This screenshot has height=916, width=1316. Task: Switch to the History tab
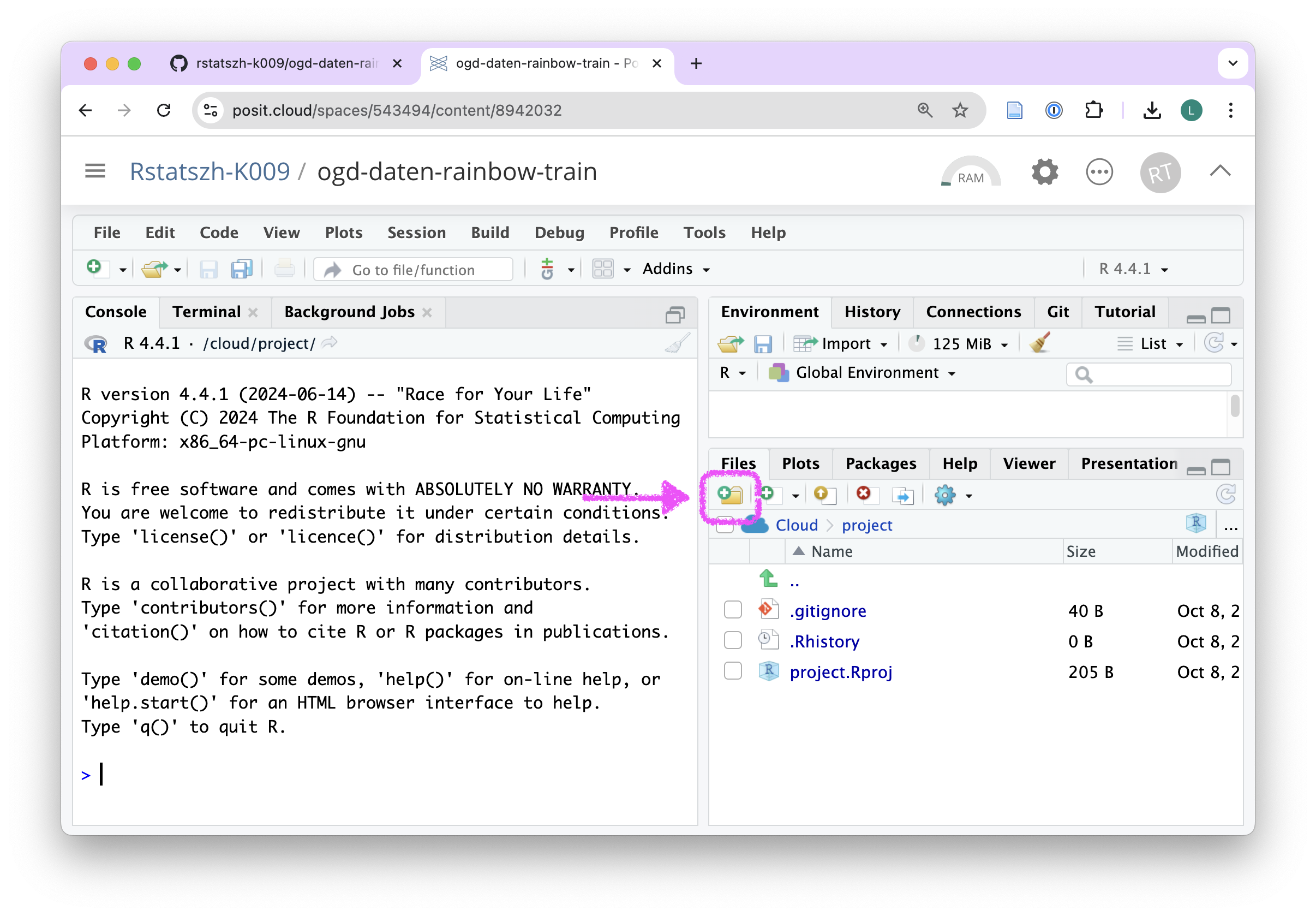(872, 312)
